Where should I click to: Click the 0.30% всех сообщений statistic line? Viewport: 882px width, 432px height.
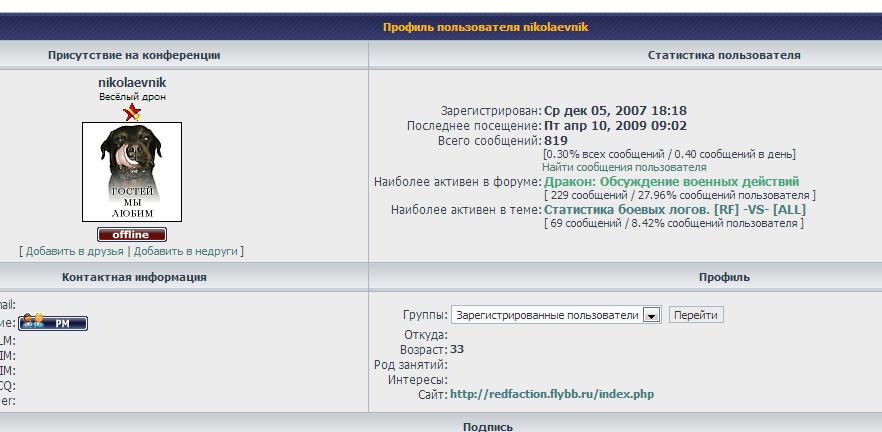click(x=669, y=154)
